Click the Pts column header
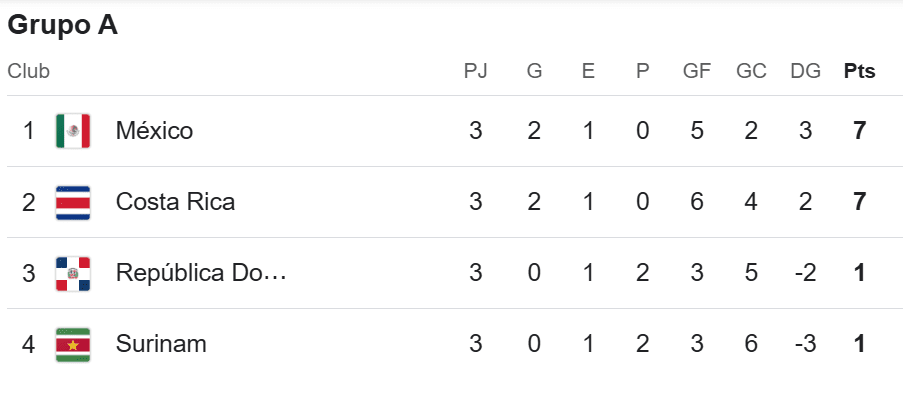This screenshot has height=405, width=903. pos(859,71)
